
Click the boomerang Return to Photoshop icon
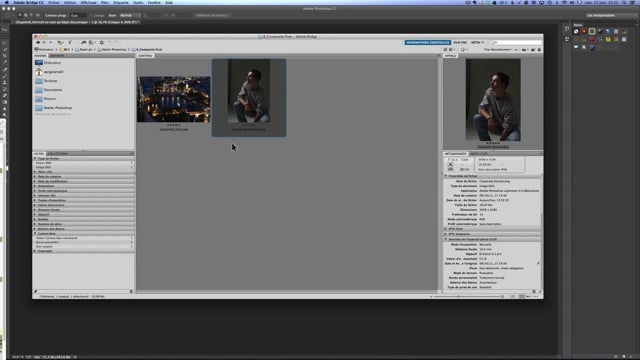[70, 42]
